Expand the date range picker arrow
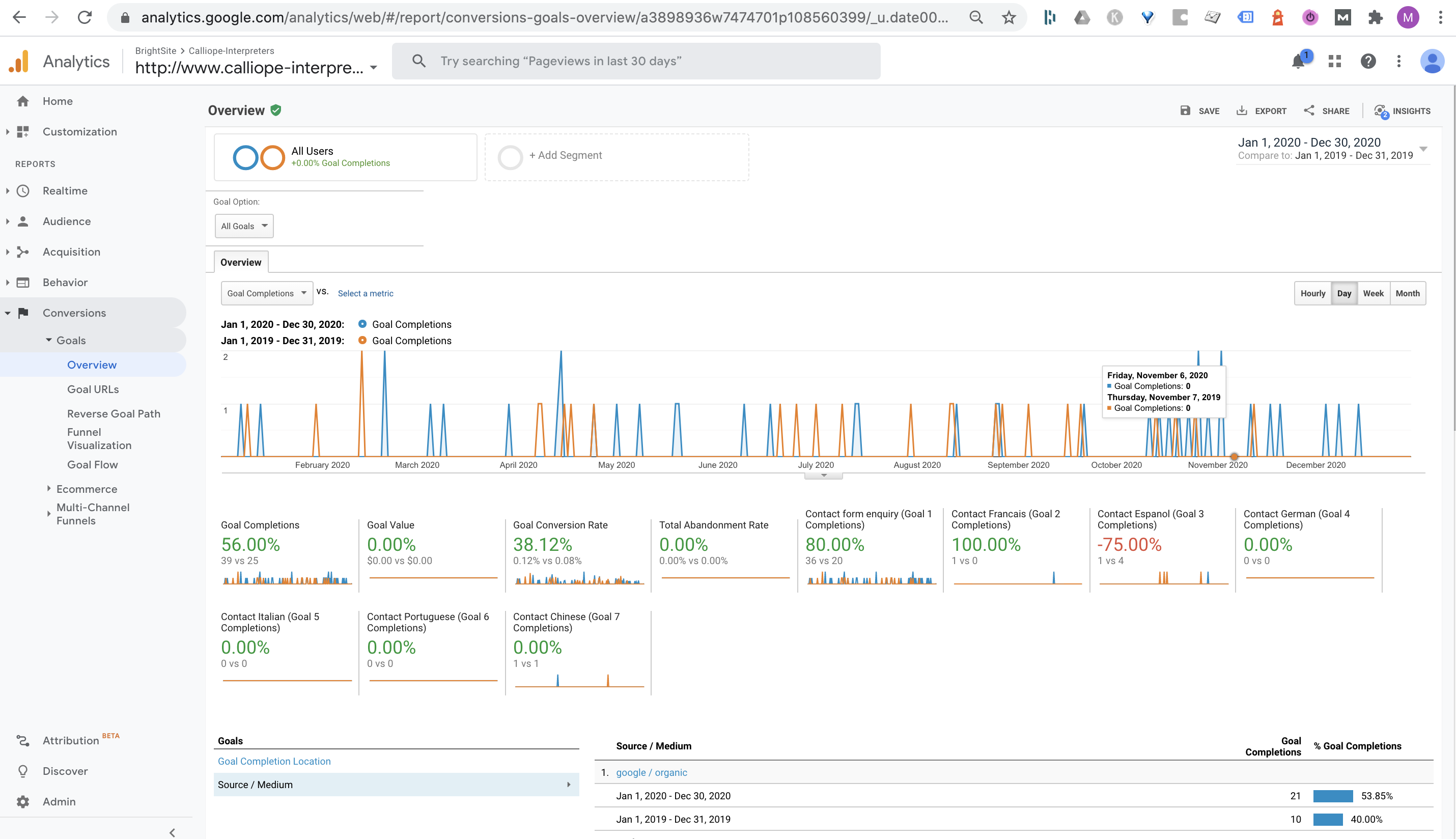The image size is (1456, 839). click(1423, 149)
